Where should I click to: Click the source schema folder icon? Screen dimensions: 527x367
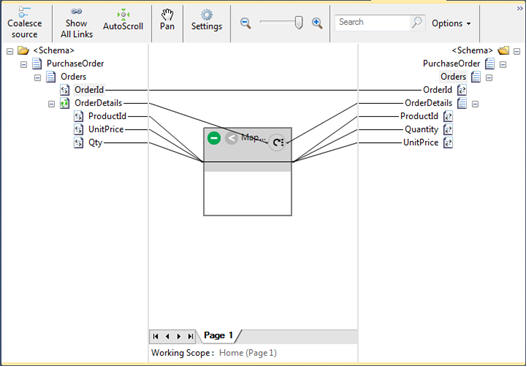click(23, 51)
